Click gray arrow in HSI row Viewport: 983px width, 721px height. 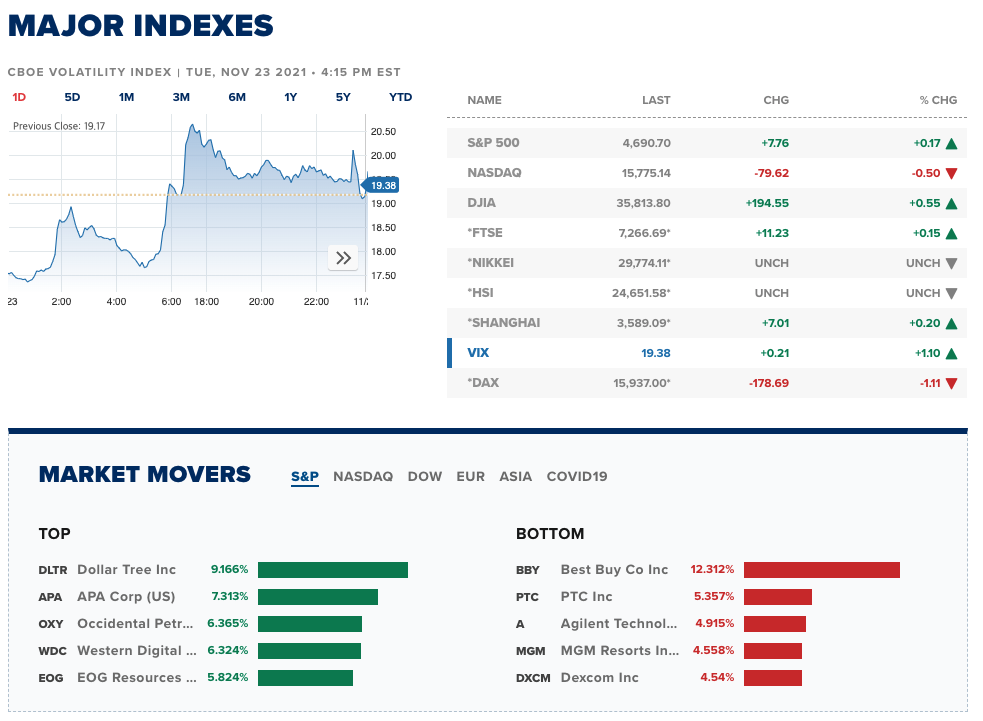click(951, 293)
